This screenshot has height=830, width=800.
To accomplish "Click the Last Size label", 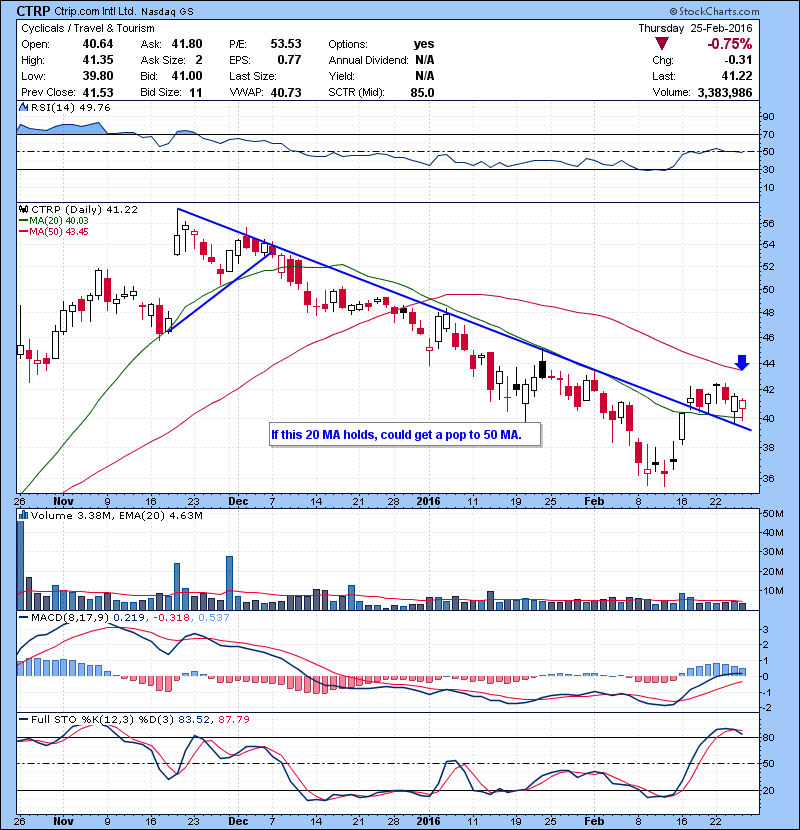I will pos(253,76).
